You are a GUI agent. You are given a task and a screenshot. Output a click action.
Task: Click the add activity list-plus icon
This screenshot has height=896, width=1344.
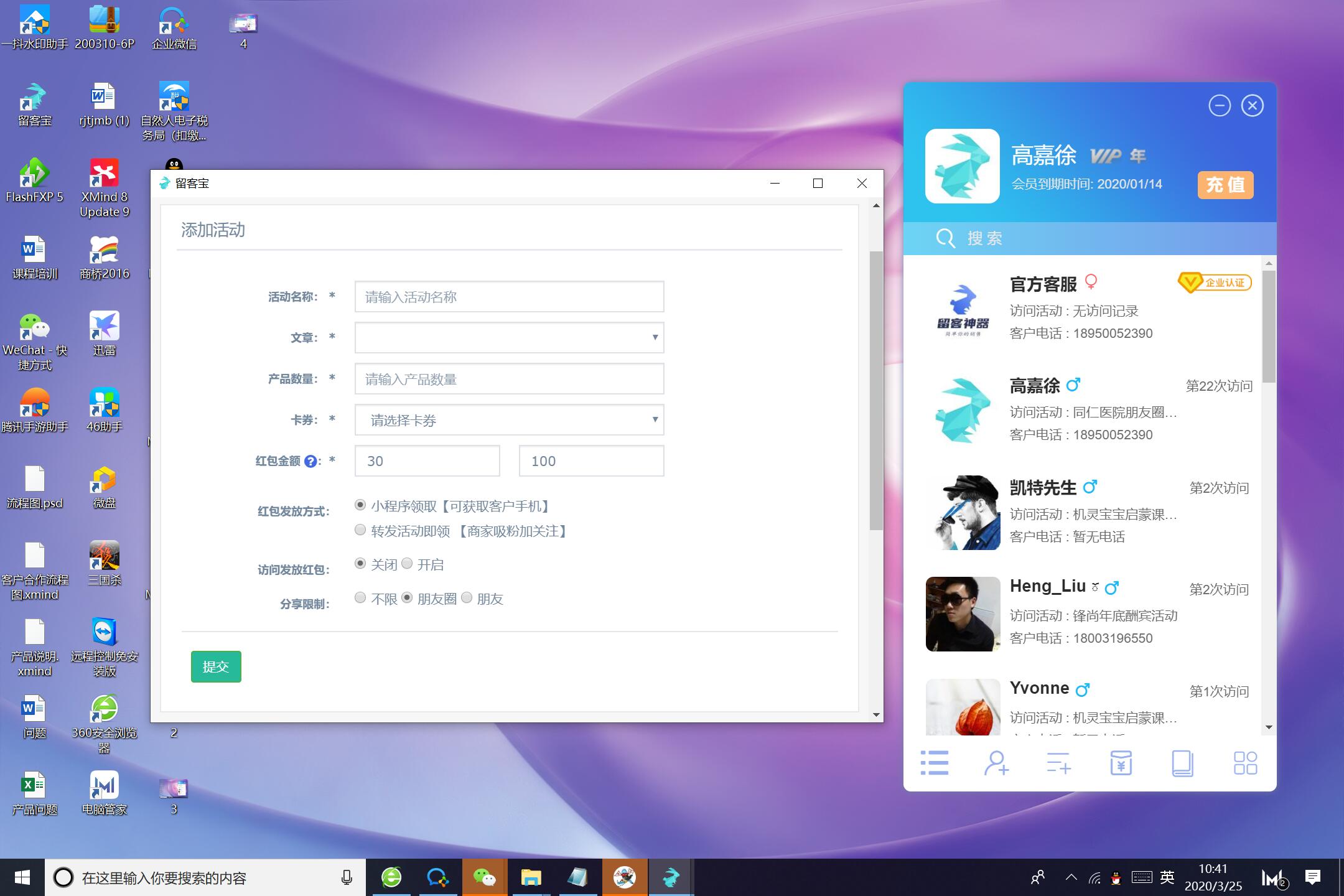pos(1058,763)
